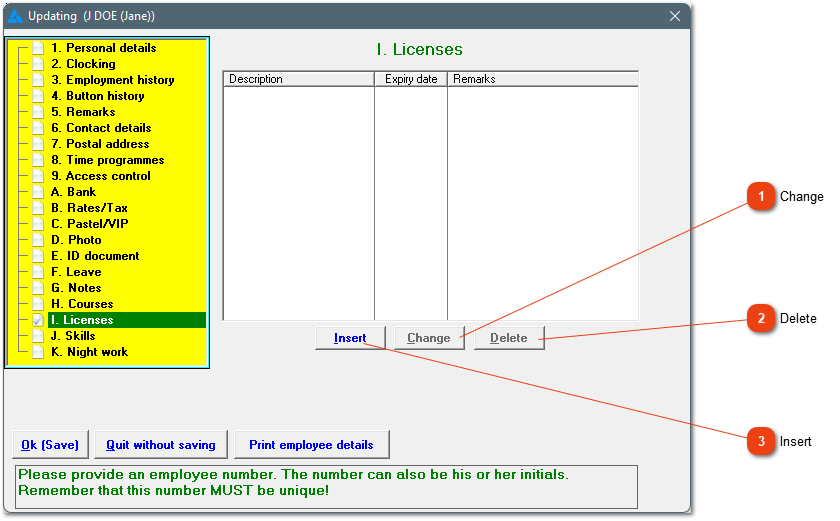The image size is (840, 521).
Task: Click page icon beside D. Photo
Action: click(38, 240)
